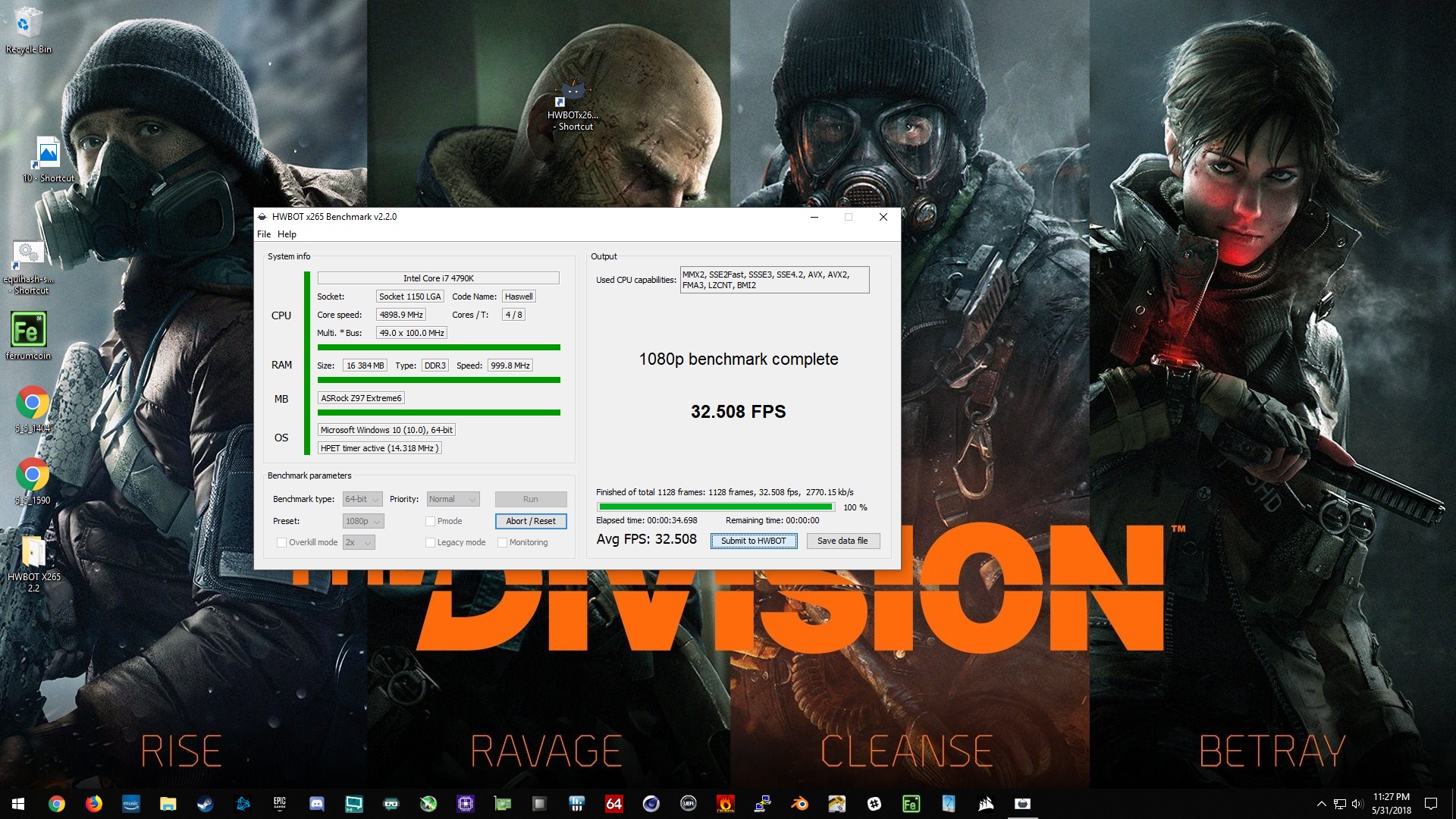This screenshot has width=1456, height=819.
Task: Select the Chrome 5_5_1404 desktop shortcut
Action: coord(32,409)
